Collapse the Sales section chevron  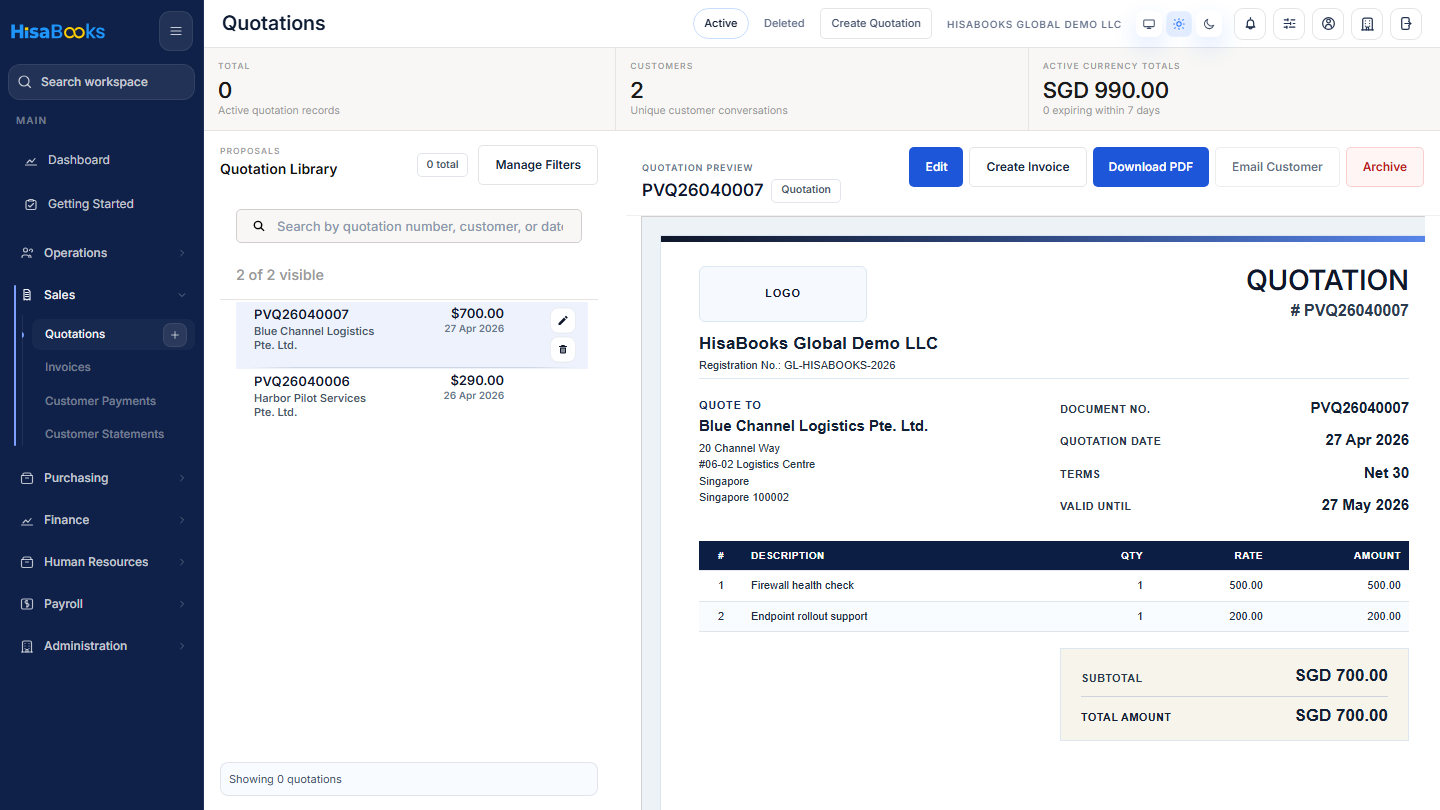(182, 295)
